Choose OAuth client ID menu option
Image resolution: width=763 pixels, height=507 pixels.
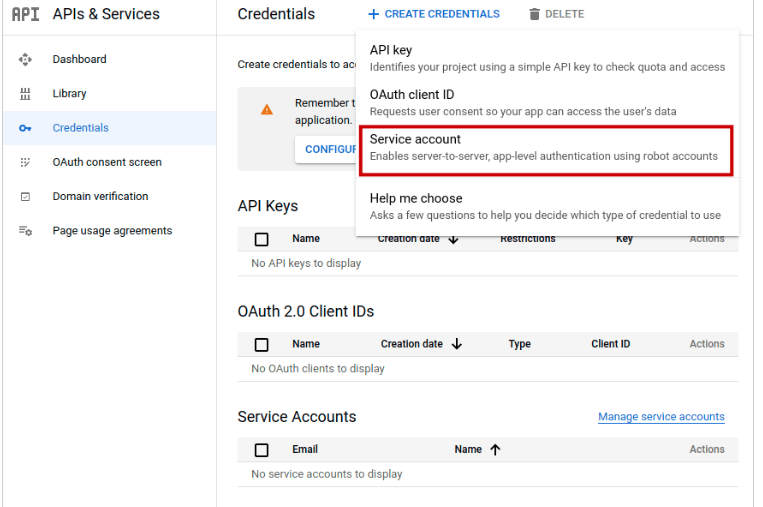coord(547,103)
